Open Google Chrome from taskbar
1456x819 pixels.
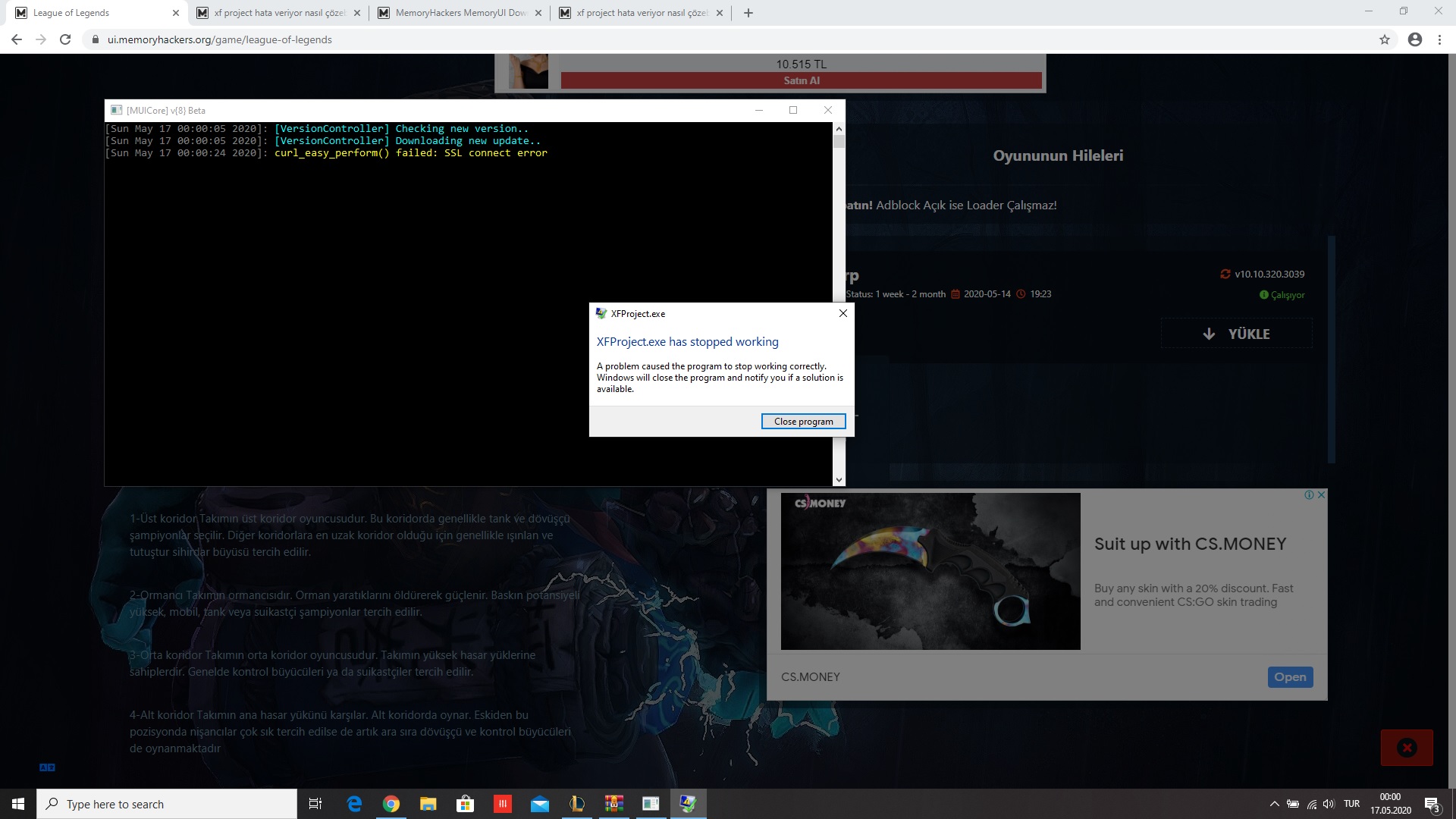(391, 804)
